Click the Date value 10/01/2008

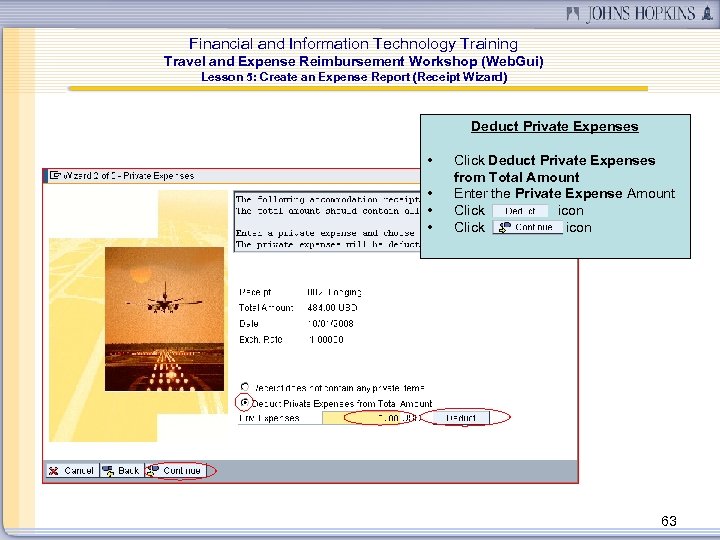[330, 324]
